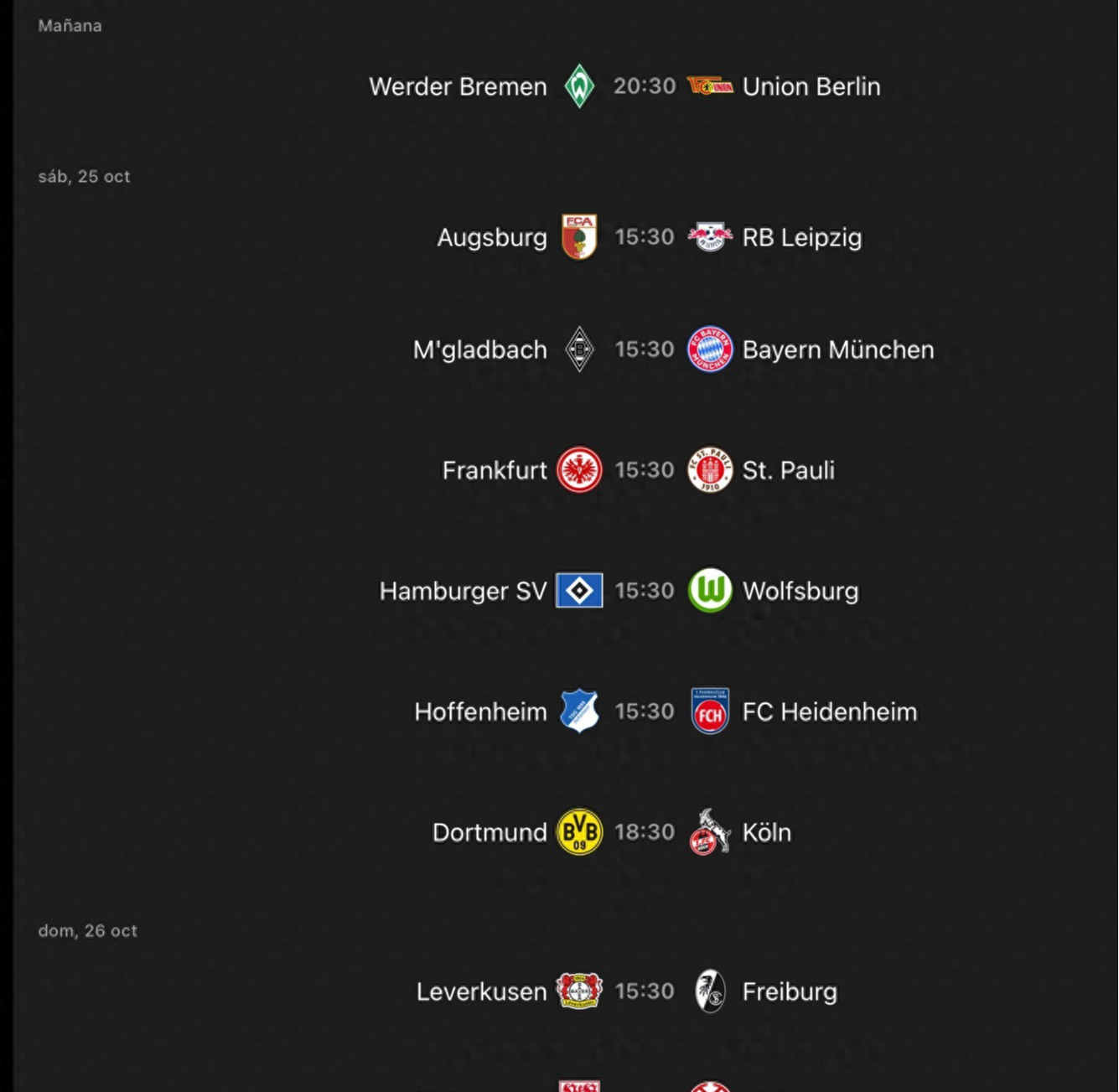Click the Hoffenheim blue crest

[579, 711]
